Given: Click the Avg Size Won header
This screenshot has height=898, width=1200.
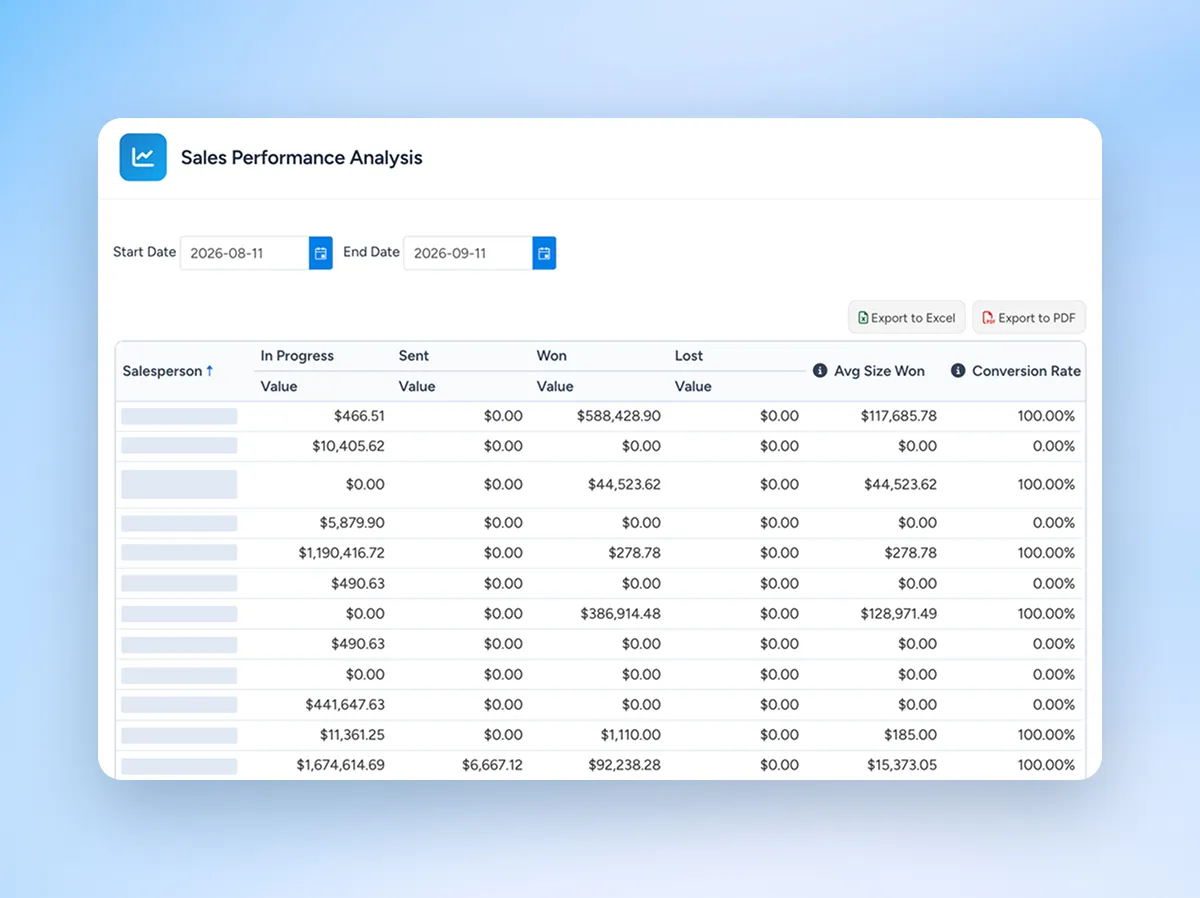Looking at the screenshot, I should pyautogui.click(x=879, y=371).
